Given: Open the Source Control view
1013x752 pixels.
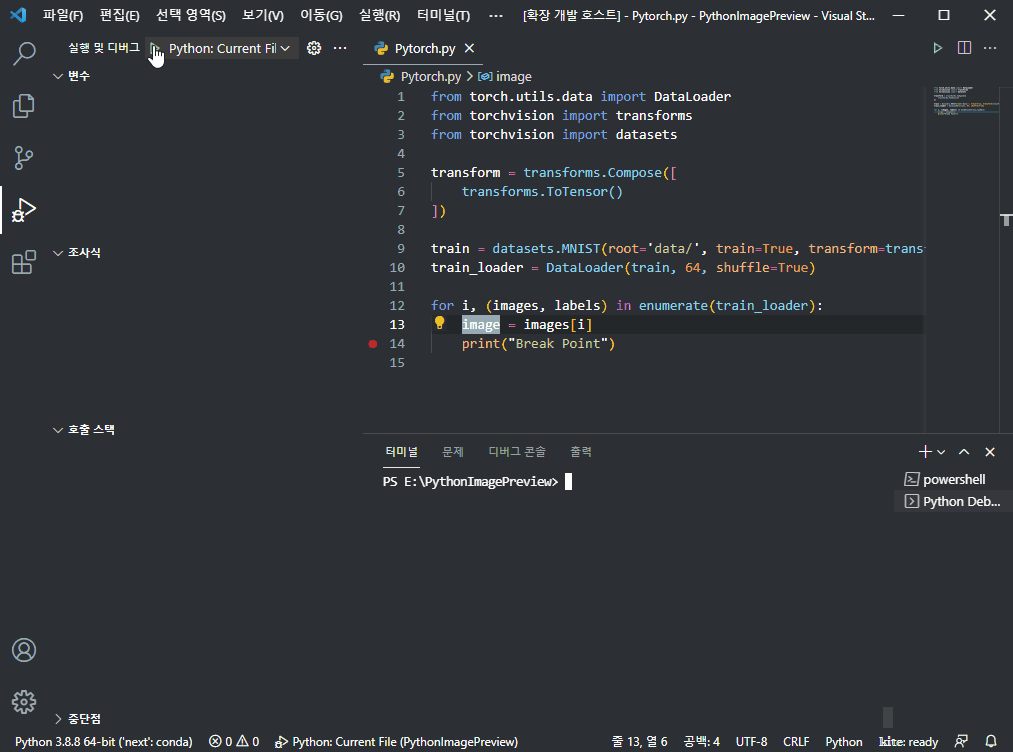Looking at the screenshot, I should click(24, 158).
